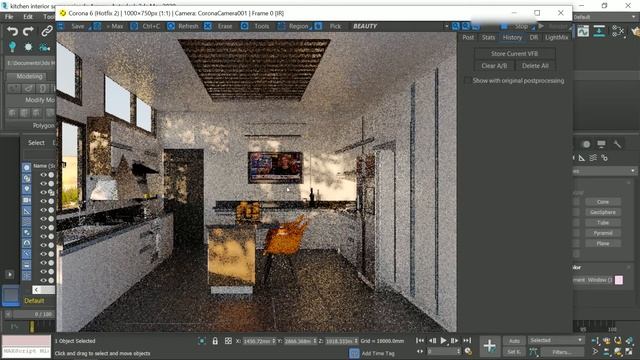Open the key Filters... dialog

562,352
